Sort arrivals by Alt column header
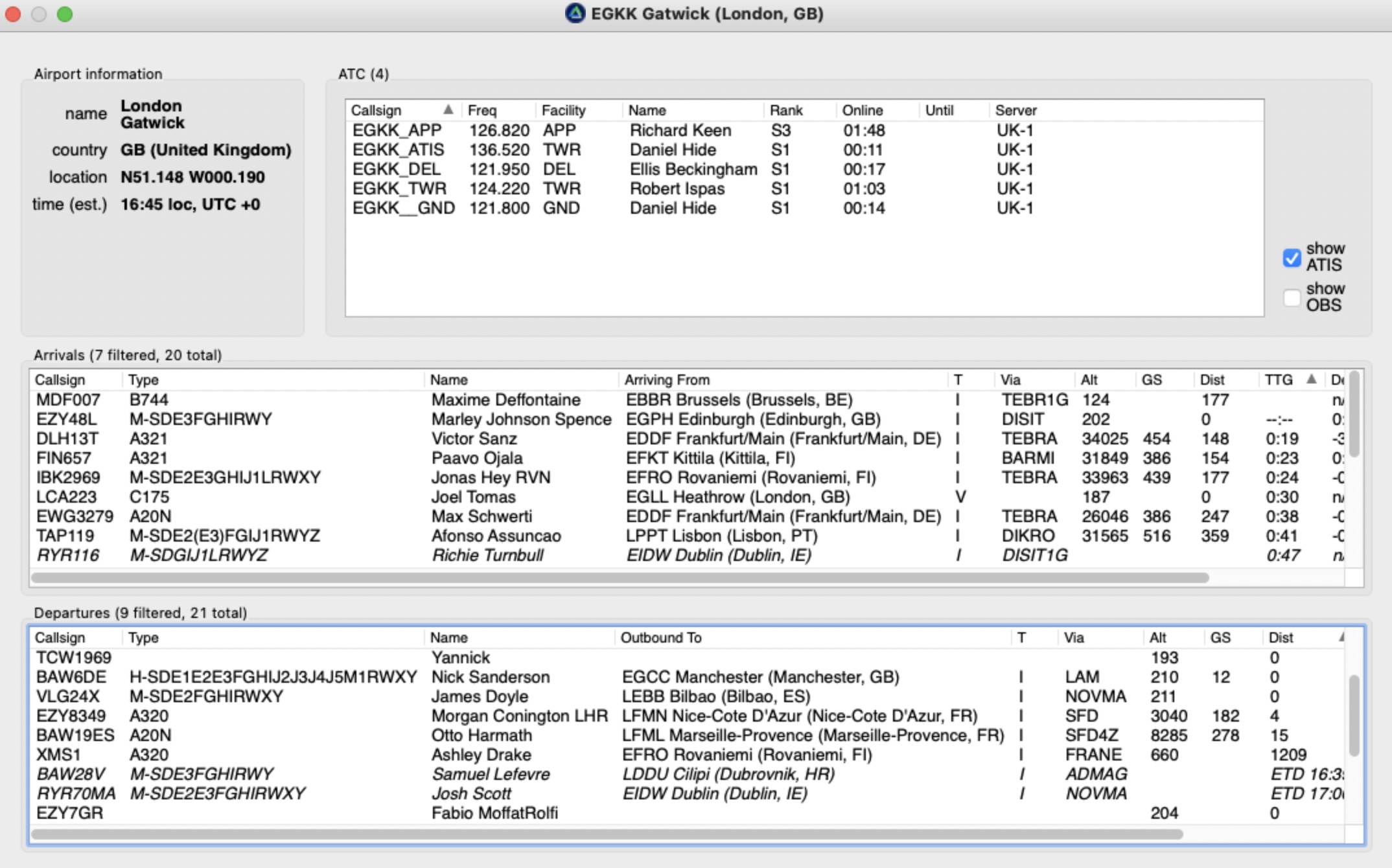Image resolution: width=1392 pixels, height=868 pixels. pyautogui.click(x=1089, y=380)
